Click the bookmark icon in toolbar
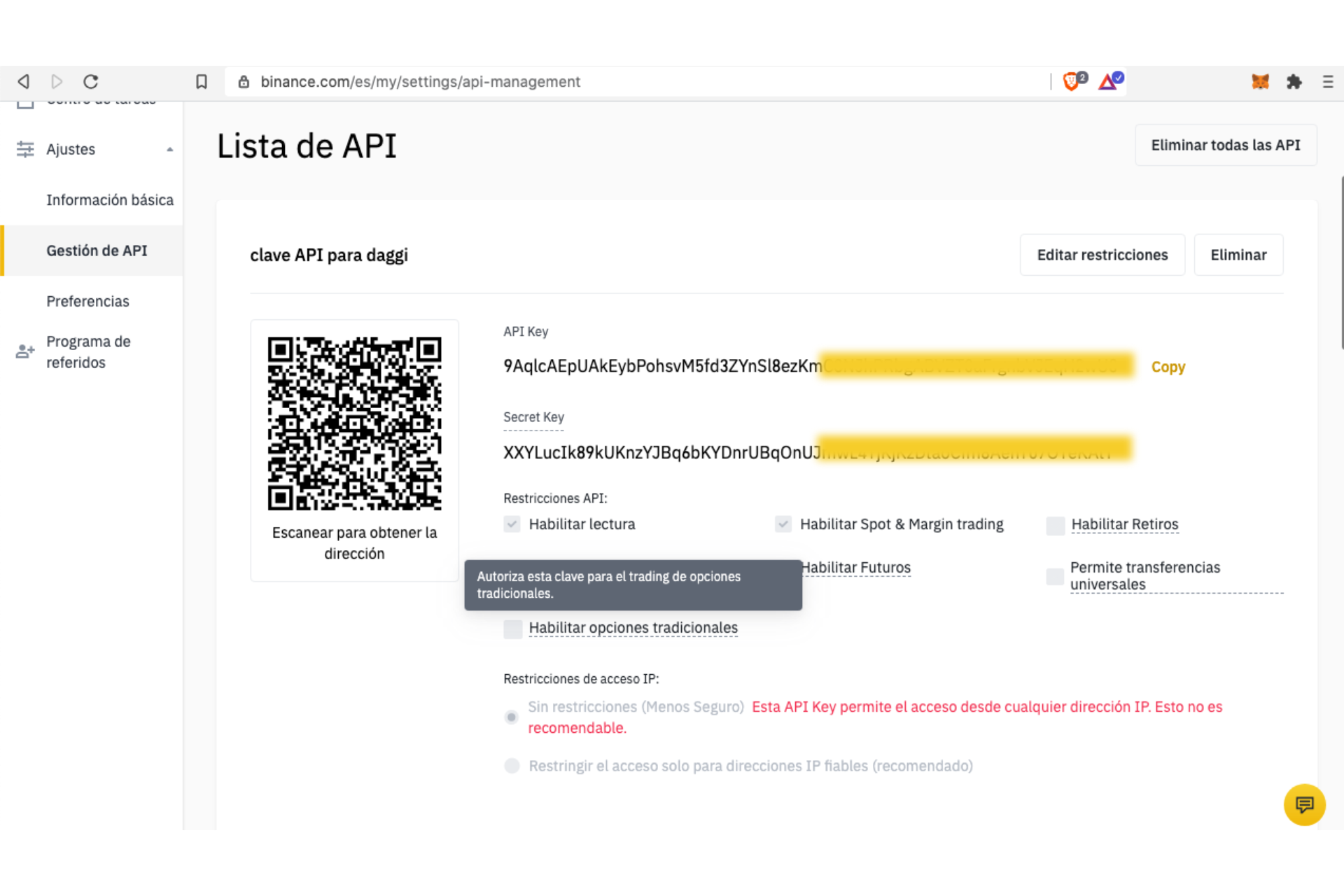Viewport: 1344px width, 896px height. point(202,82)
